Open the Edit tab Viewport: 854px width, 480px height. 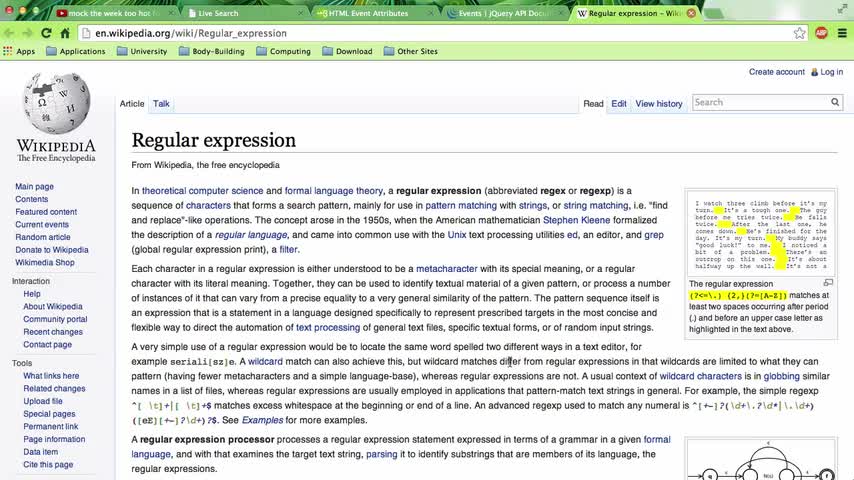[619, 104]
